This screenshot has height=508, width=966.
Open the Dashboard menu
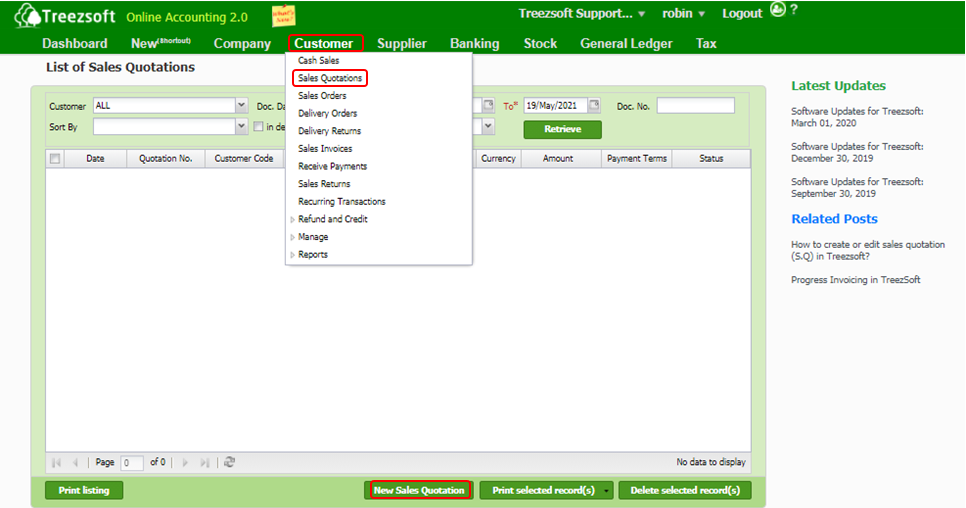click(75, 44)
